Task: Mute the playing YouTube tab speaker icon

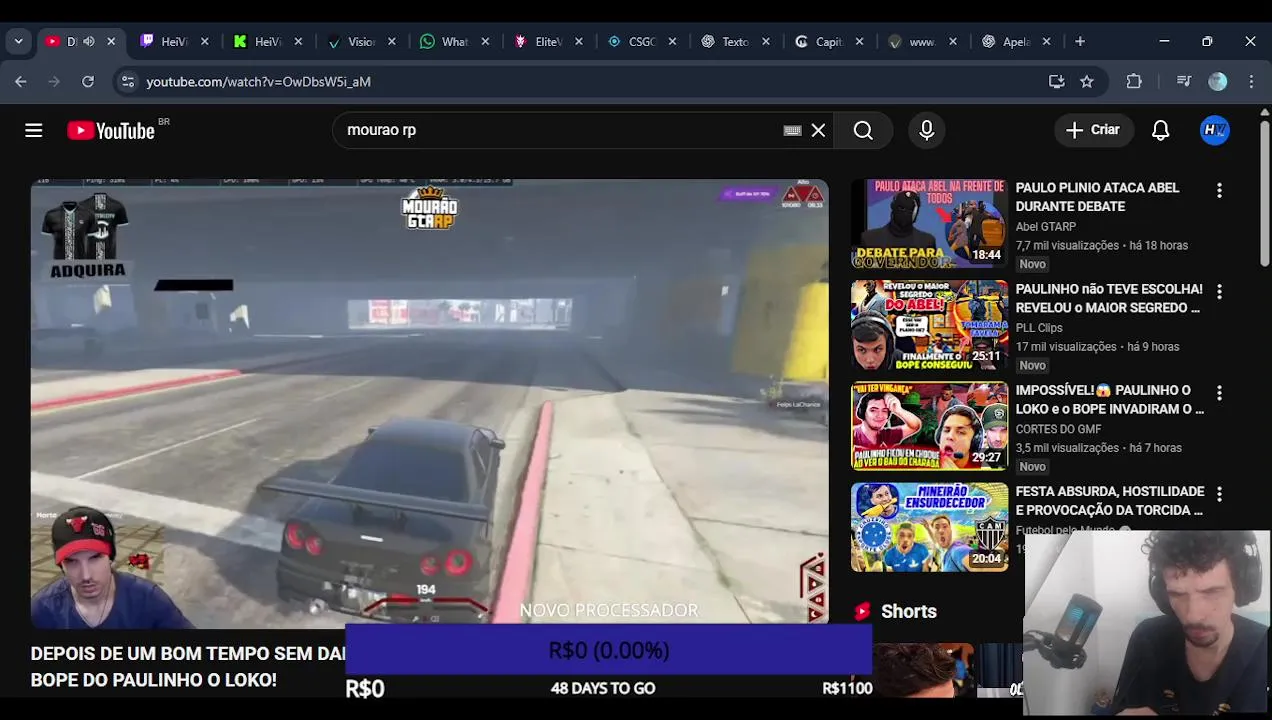Action: pos(89,41)
